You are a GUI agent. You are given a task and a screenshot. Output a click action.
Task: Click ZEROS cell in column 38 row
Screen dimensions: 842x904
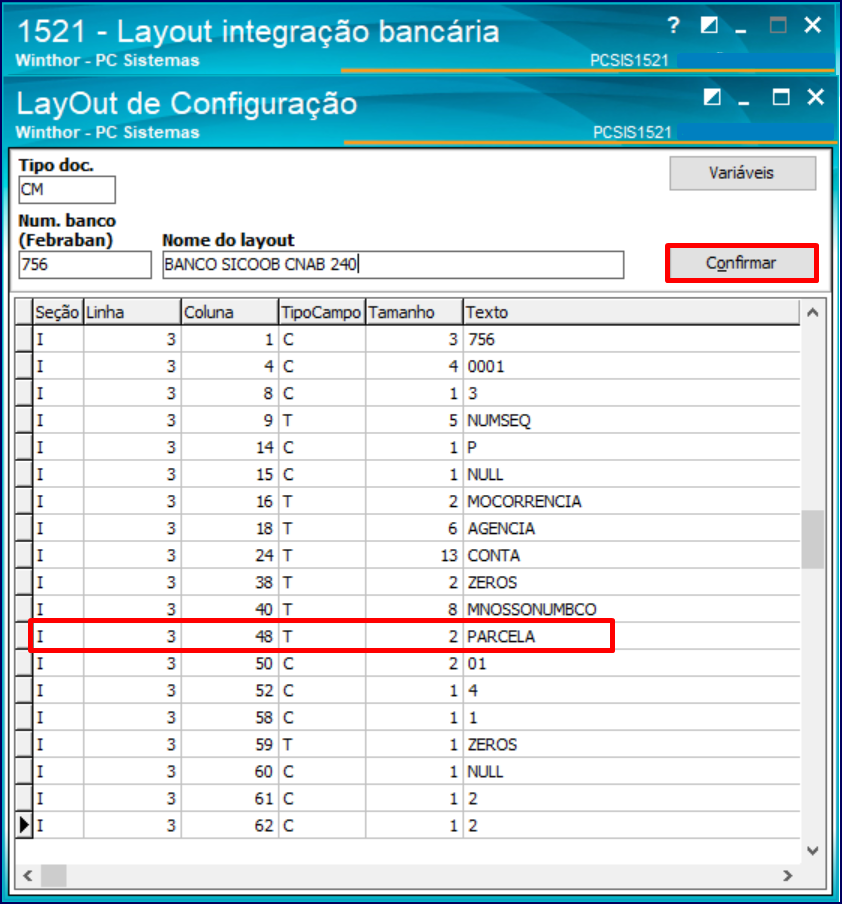pyautogui.click(x=632, y=582)
